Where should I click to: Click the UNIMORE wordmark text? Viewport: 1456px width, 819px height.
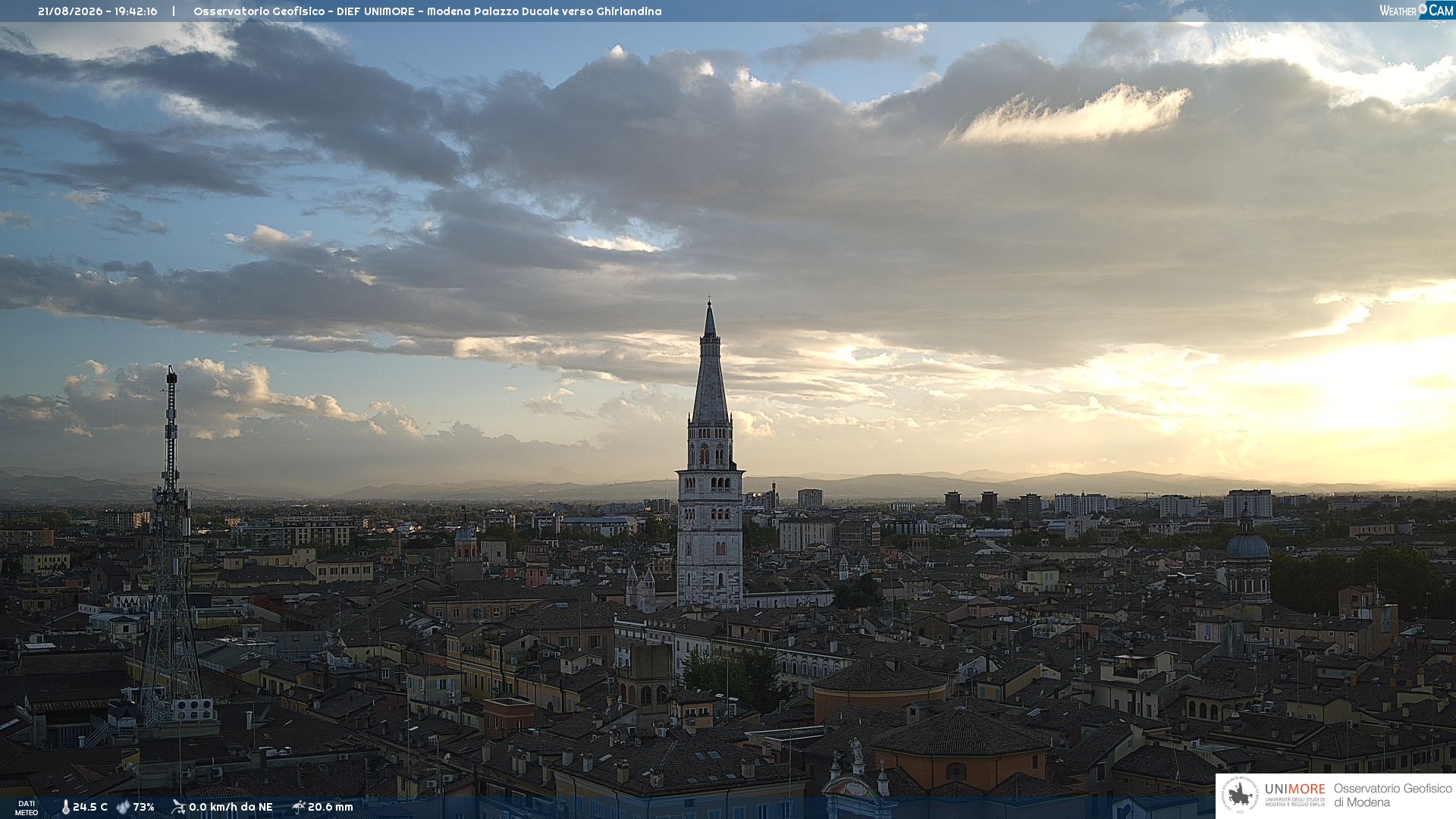point(1294,789)
